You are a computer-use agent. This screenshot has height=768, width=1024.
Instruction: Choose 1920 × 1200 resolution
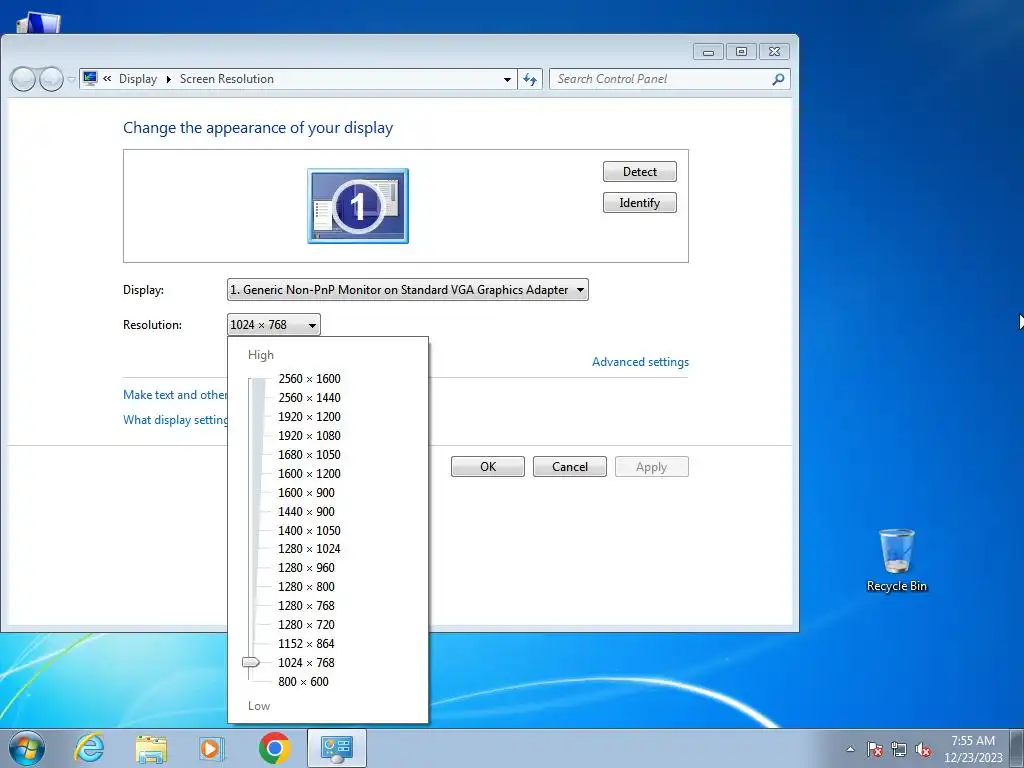click(309, 417)
